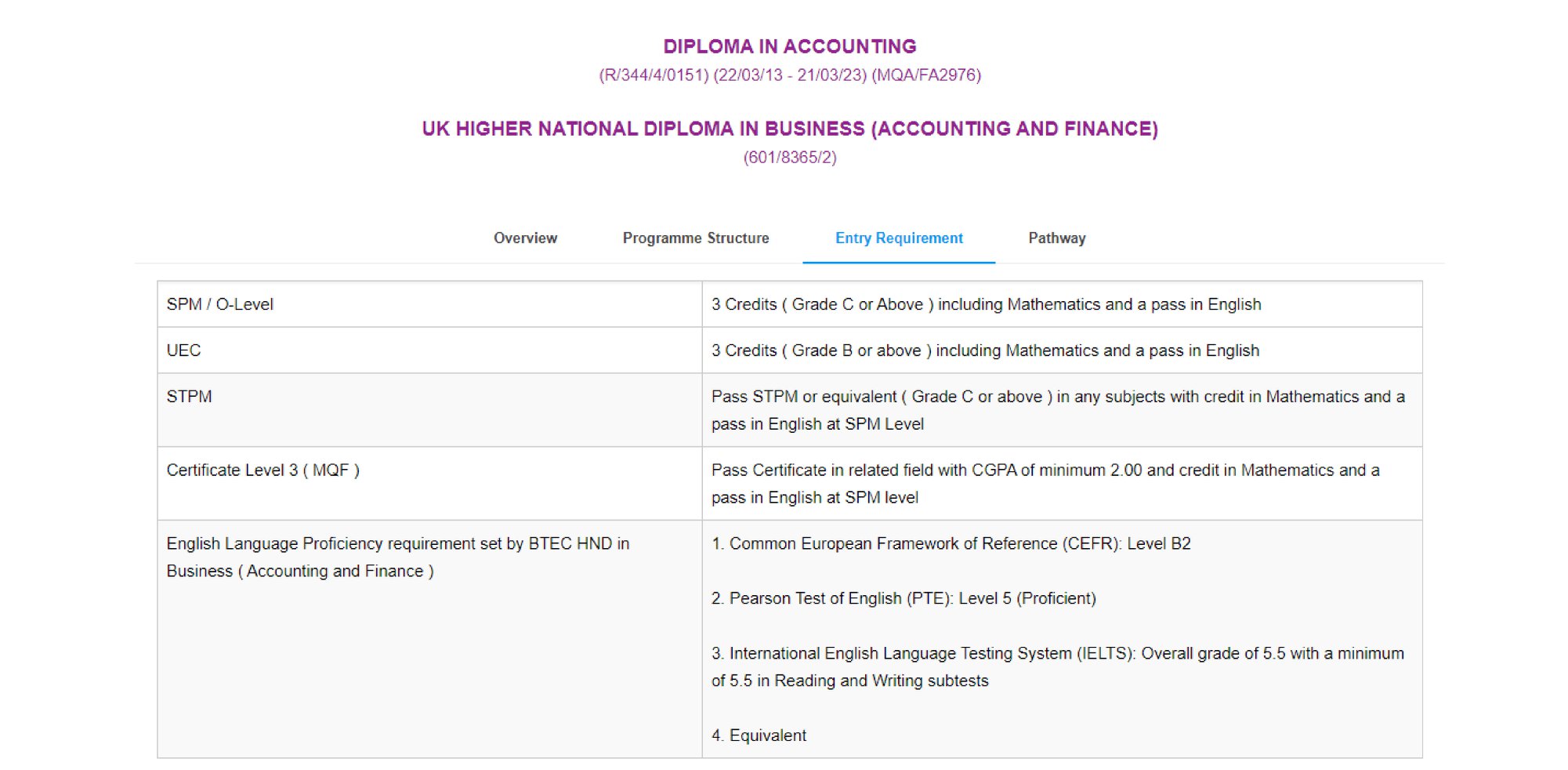Click the UK Higher National Diploma heading

(790, 129)
